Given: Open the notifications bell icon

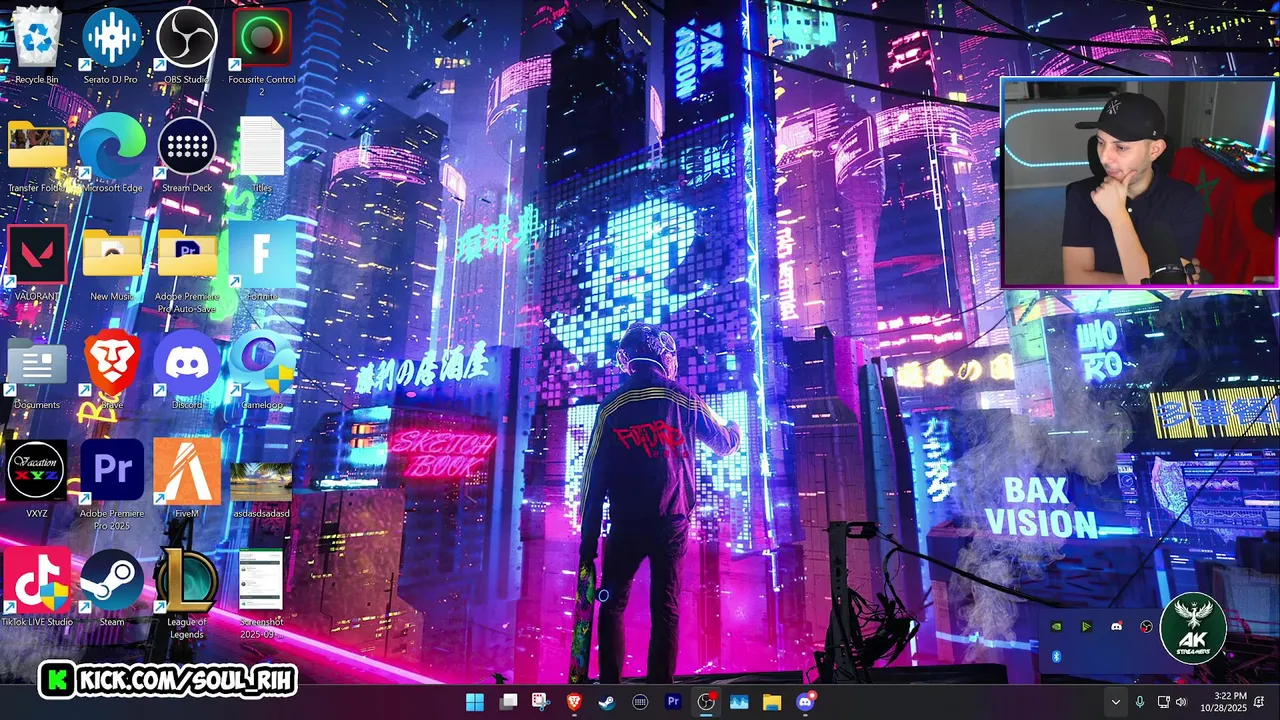Looking at the screenshot, I should (1259, 702).
